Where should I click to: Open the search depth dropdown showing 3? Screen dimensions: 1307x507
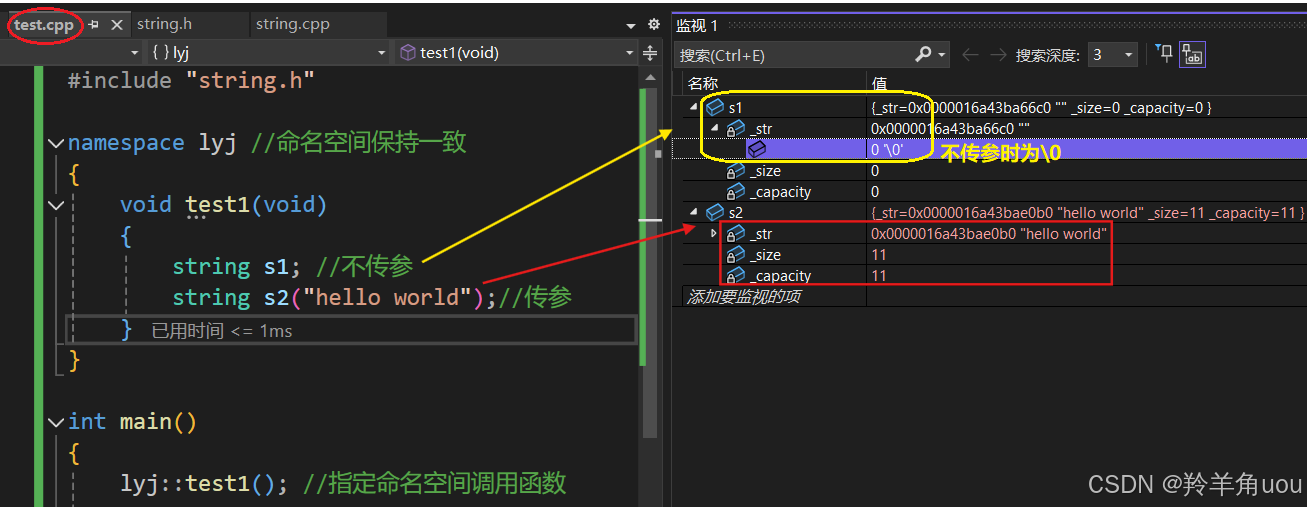(x=1112, y=55)
